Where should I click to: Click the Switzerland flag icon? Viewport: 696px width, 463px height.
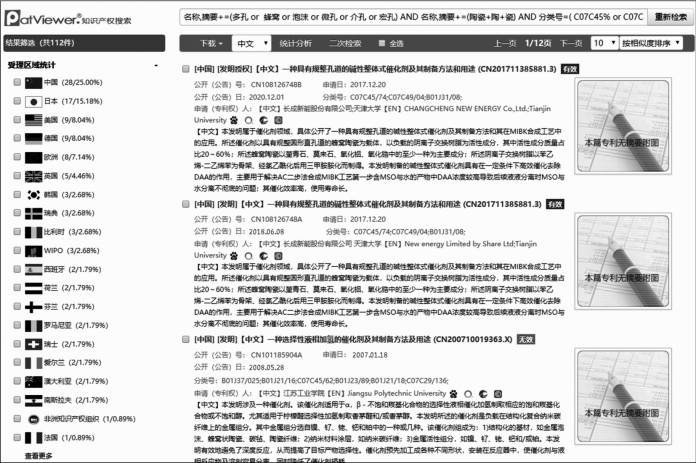click(x=33, y=344)
